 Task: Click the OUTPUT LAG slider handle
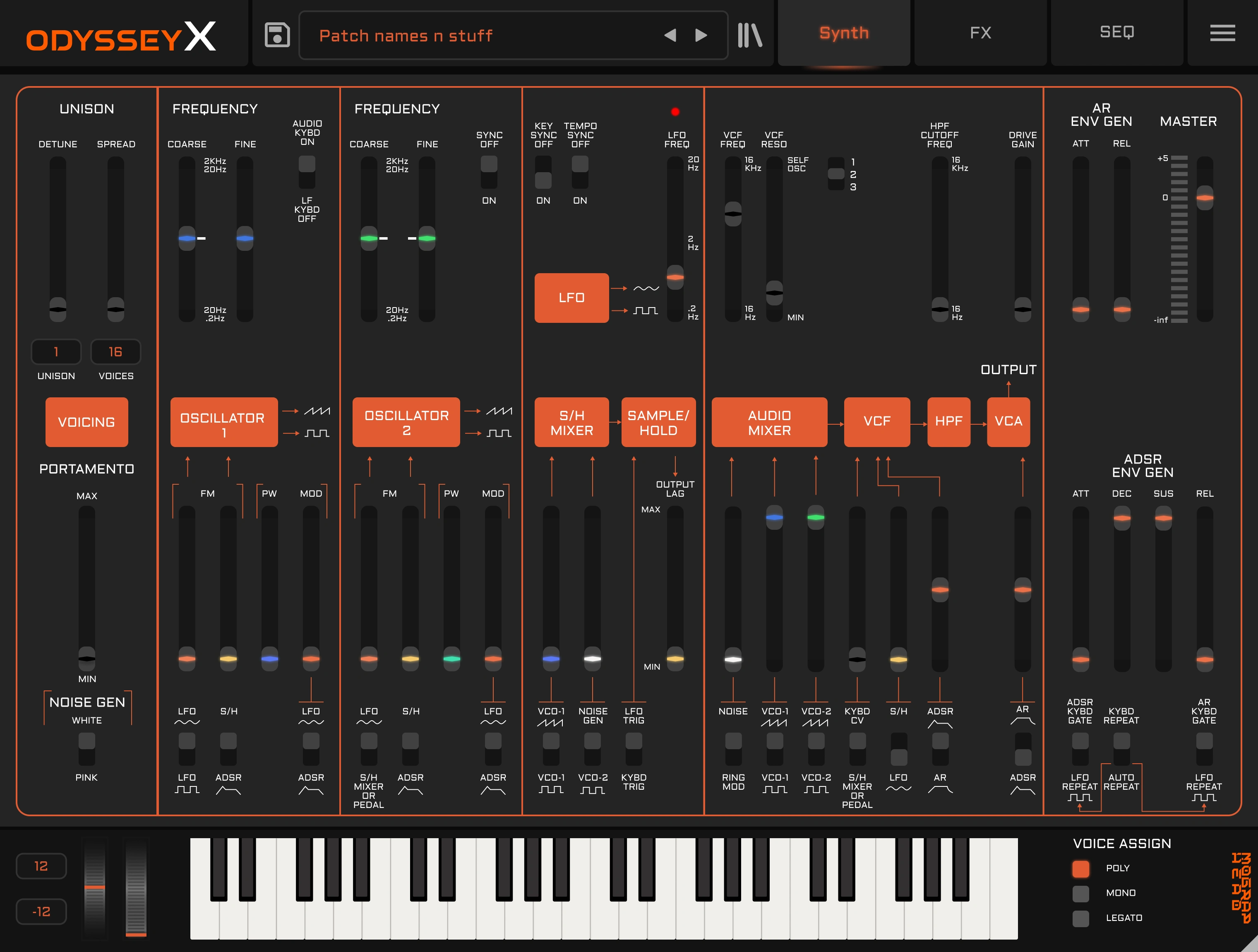[675, 659]
